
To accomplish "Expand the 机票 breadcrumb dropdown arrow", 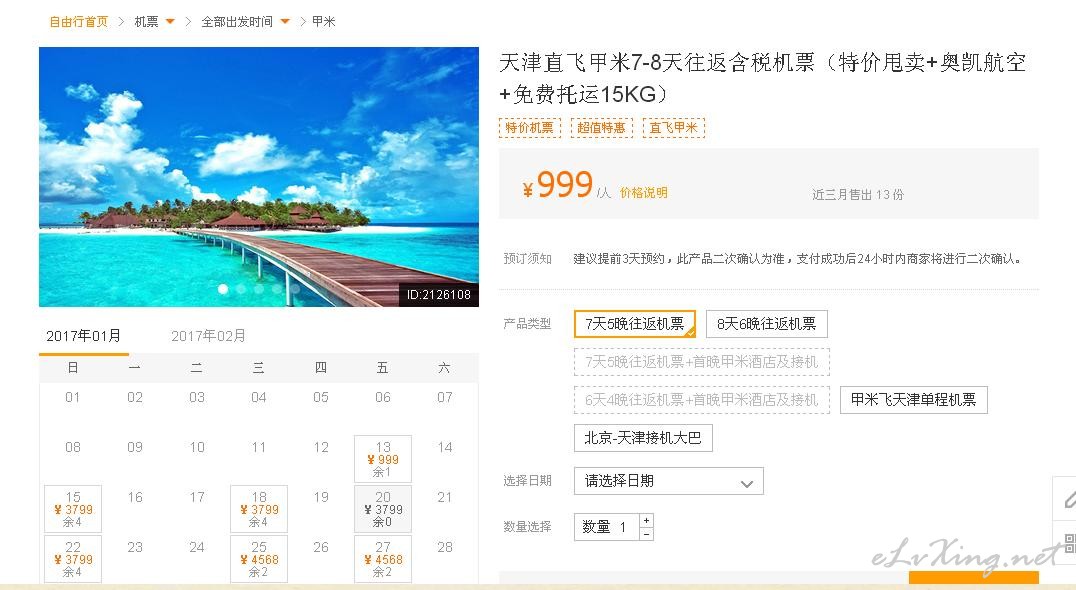I will 170,22.
